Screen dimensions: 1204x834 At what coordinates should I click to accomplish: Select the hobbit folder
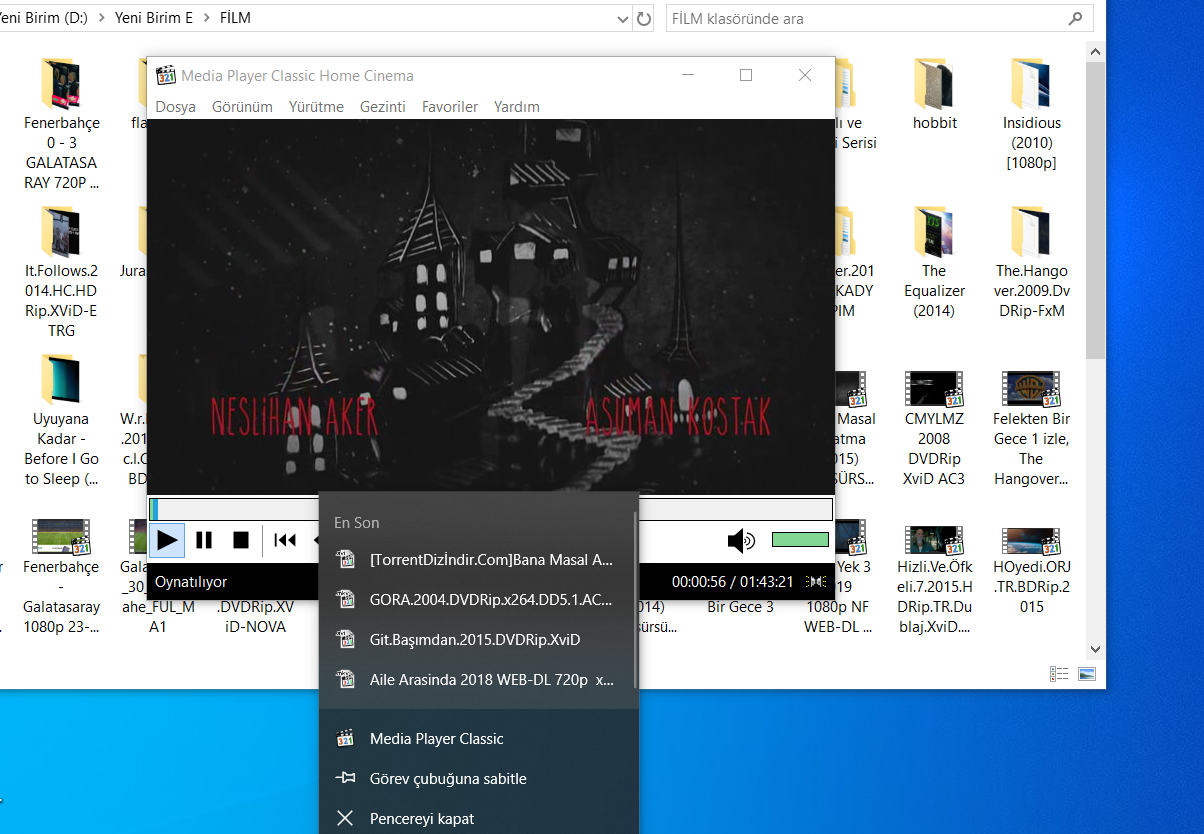[935, 95]
